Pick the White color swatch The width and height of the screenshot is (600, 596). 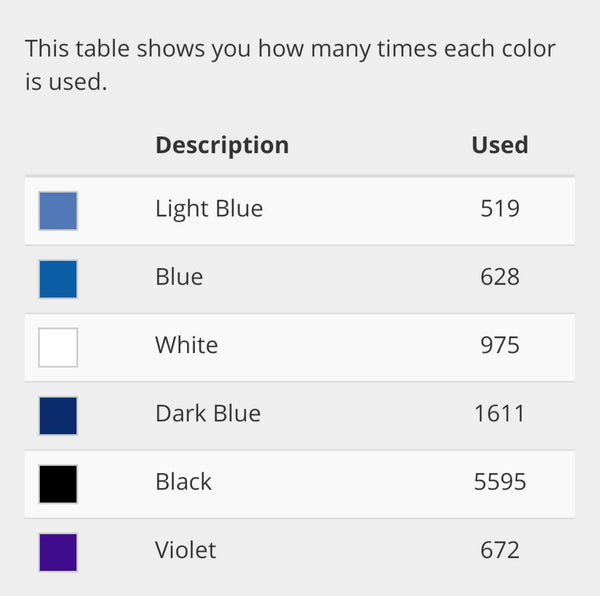(x=58, y=347)
